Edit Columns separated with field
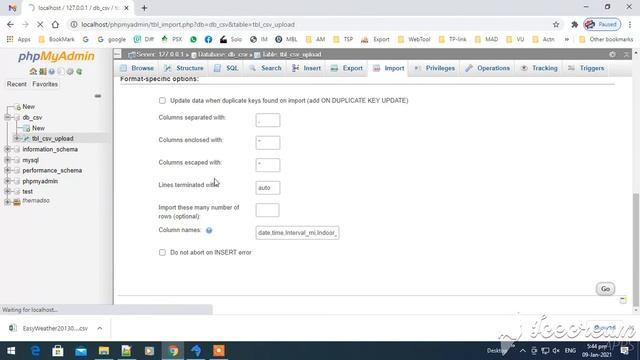Viewport: 640px width, 360px height. coord(268,120)
